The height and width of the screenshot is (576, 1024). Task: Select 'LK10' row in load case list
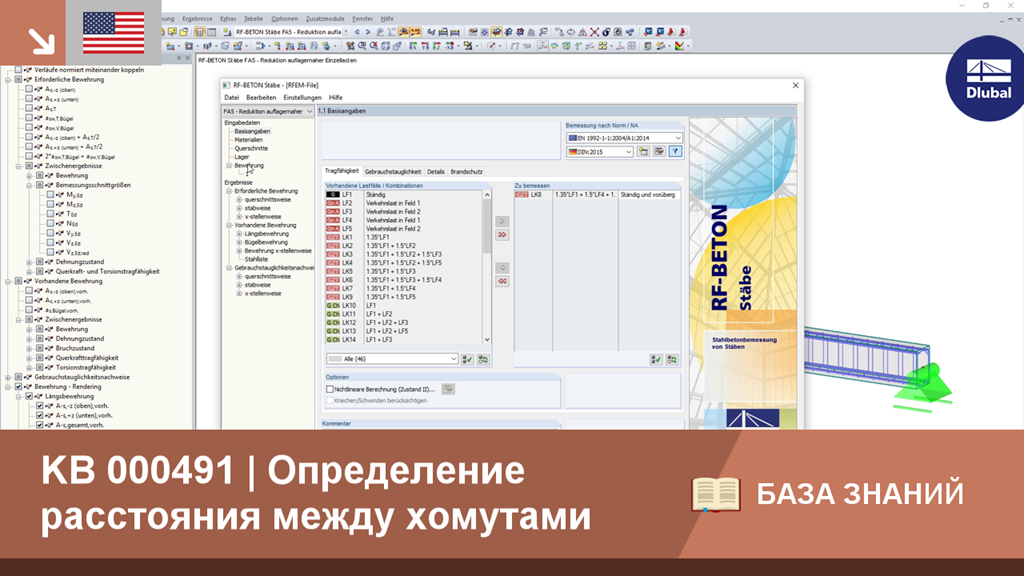[404, 306]
